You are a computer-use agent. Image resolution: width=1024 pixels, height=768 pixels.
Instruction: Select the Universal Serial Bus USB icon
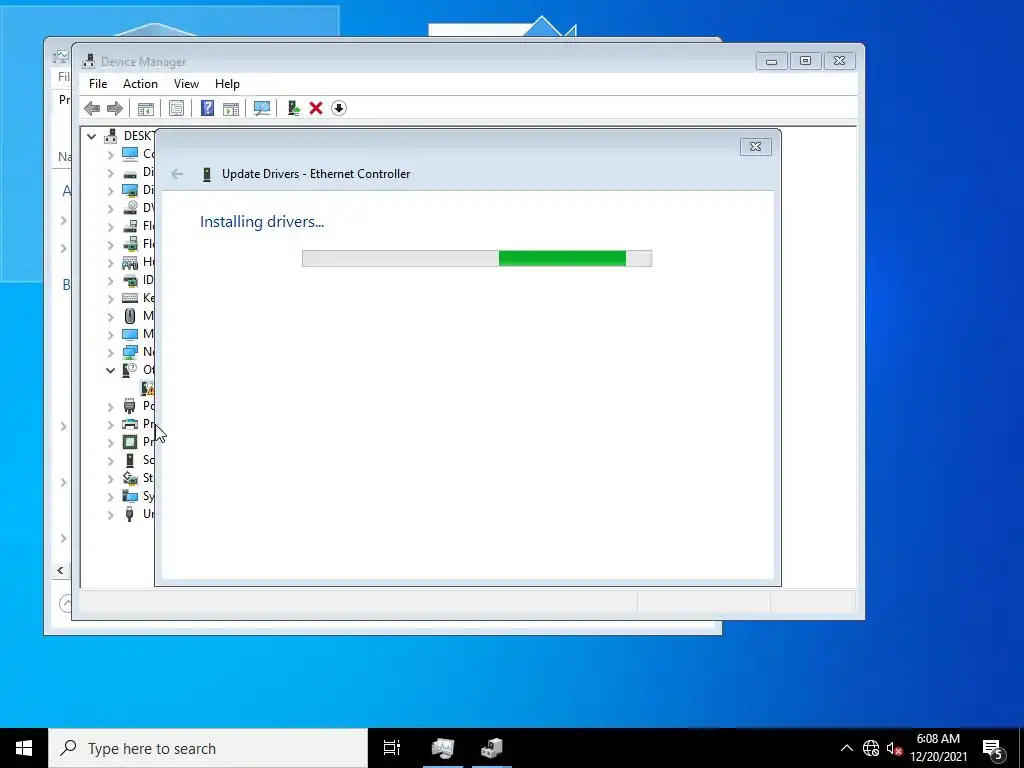tap(130, 514)
